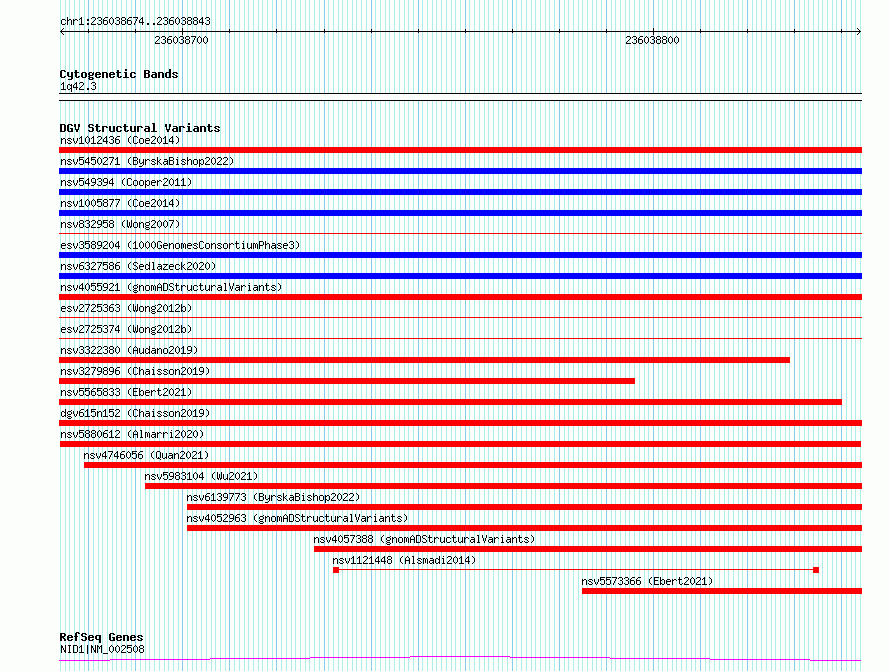Click the blue bar under nsv549394
The height and width of the screenshot is (671, 890).
[x=460, y=192]
